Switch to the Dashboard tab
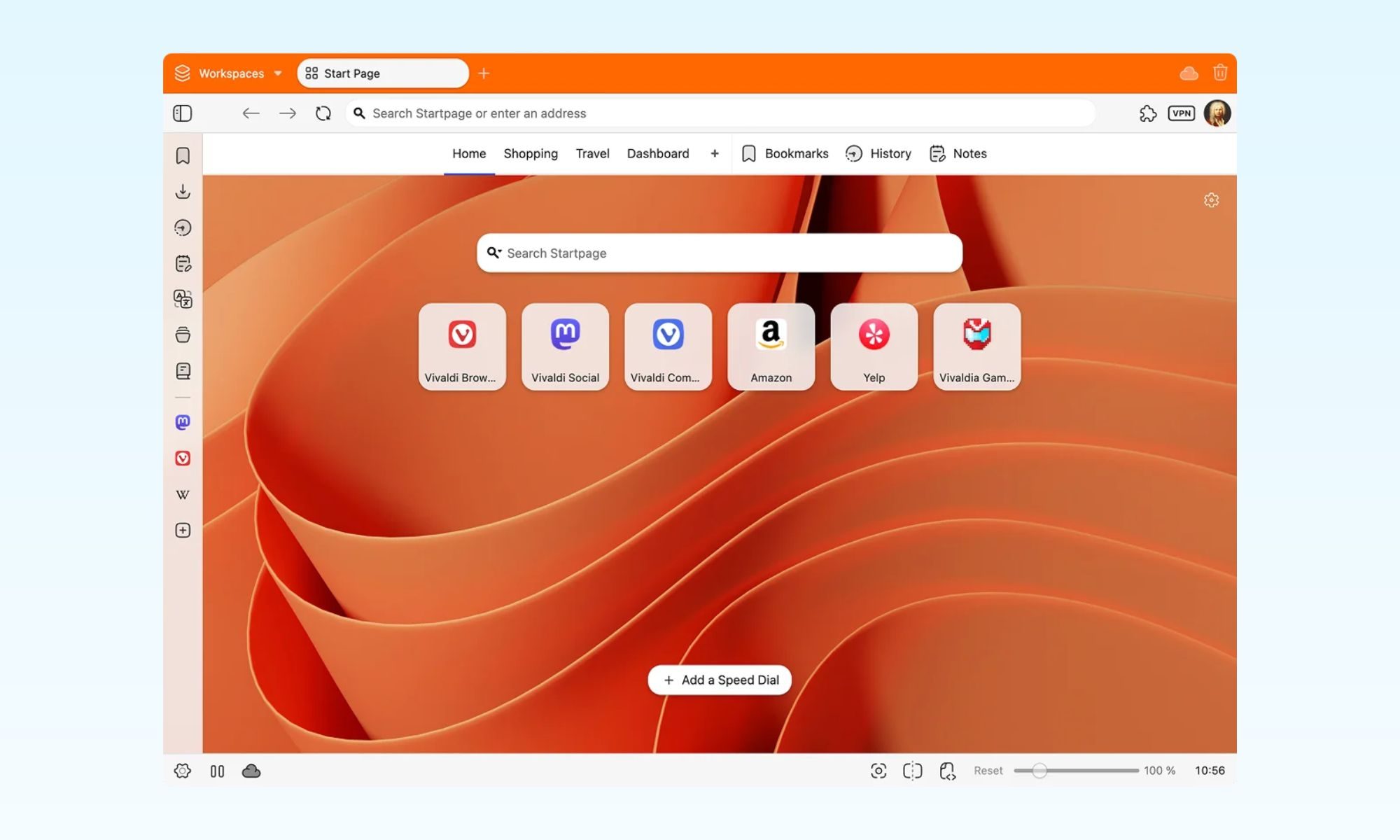Viewport: 1400px width, 840px height. coord(658,153)
